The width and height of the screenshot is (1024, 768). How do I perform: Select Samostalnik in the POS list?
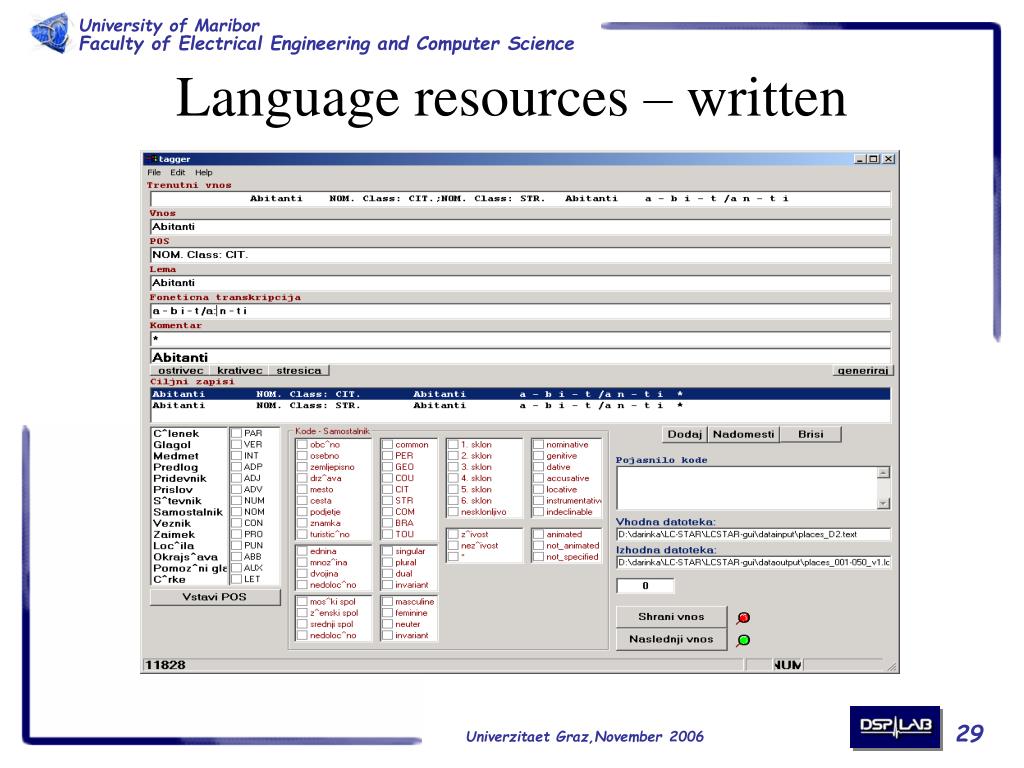188,512
